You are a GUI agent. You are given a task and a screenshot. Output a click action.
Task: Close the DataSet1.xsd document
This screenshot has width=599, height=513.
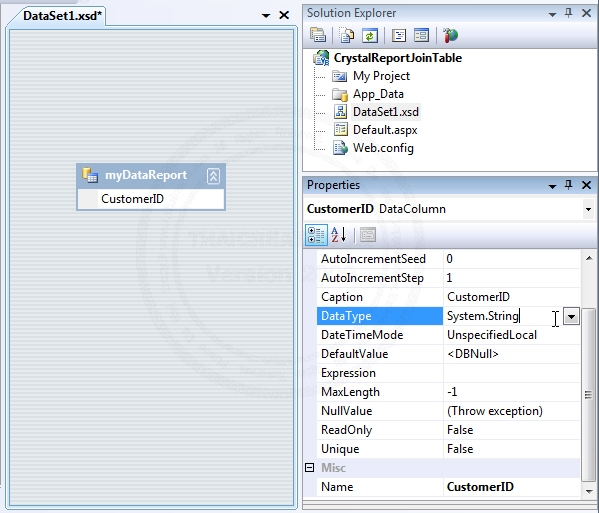coord(284,15)
